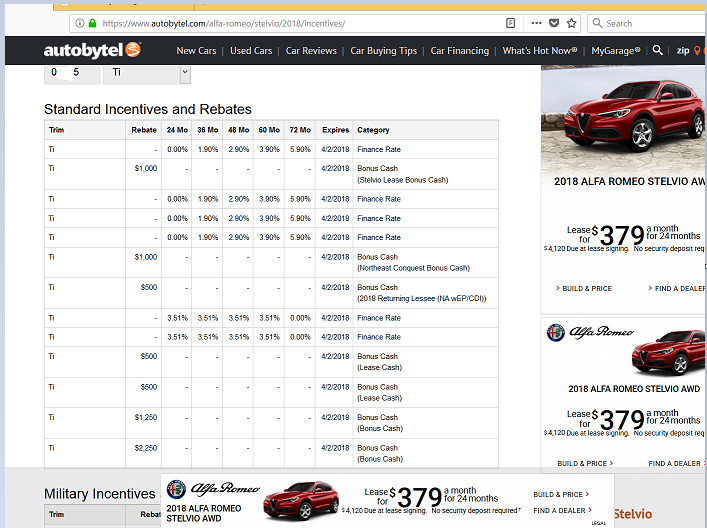707x528 pixels.
Task: Open MyGarage menu item
Action: (x=615, y=51)
